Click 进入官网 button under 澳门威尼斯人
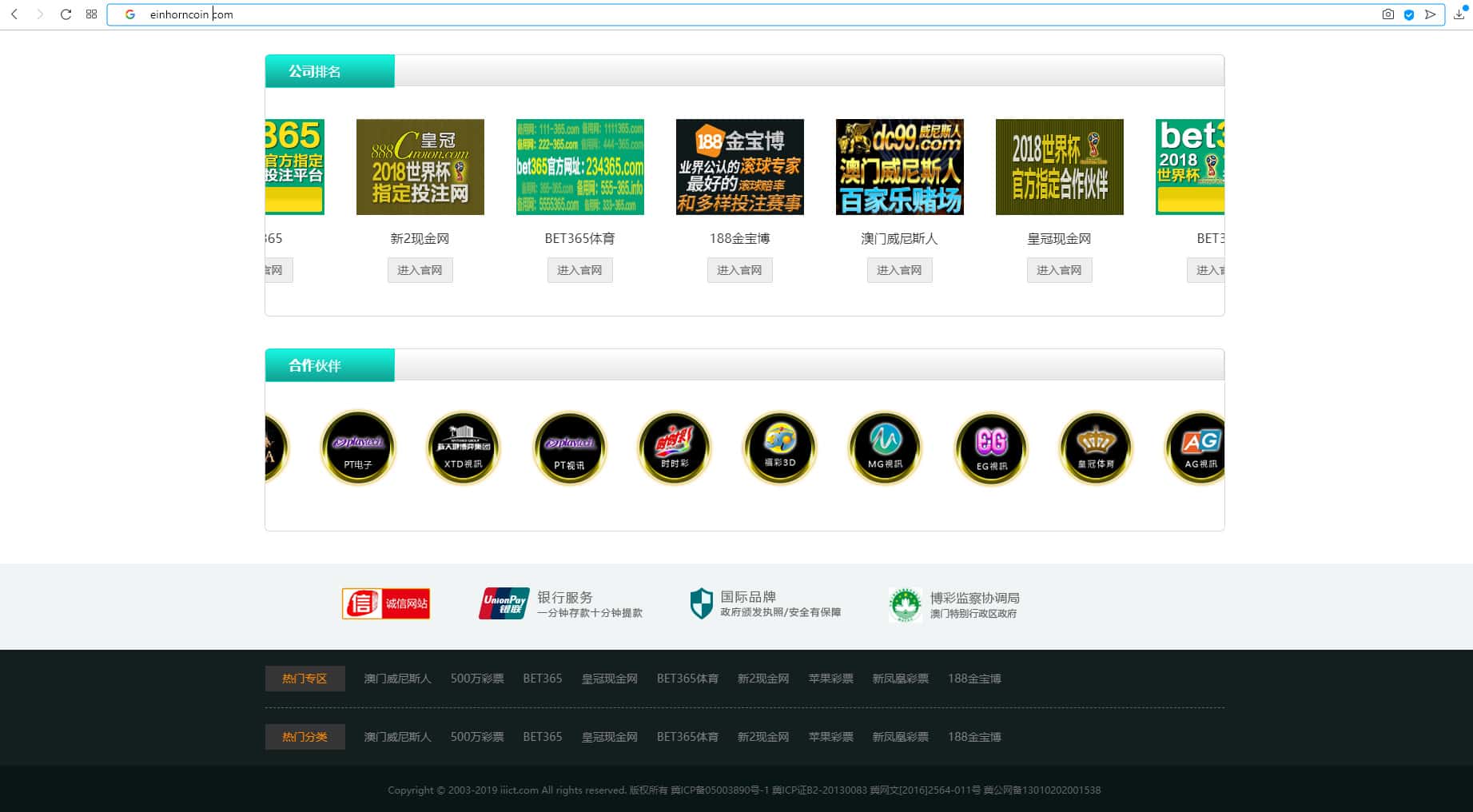The height and width of the screenshot is (812, 1473). (x=900, y=270)
